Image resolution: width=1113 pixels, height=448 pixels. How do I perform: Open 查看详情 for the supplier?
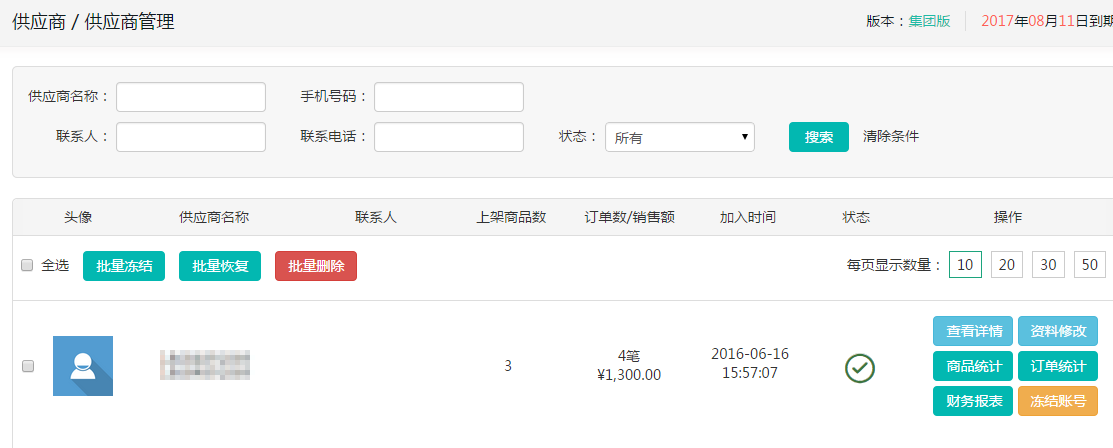tap(973, 331)
